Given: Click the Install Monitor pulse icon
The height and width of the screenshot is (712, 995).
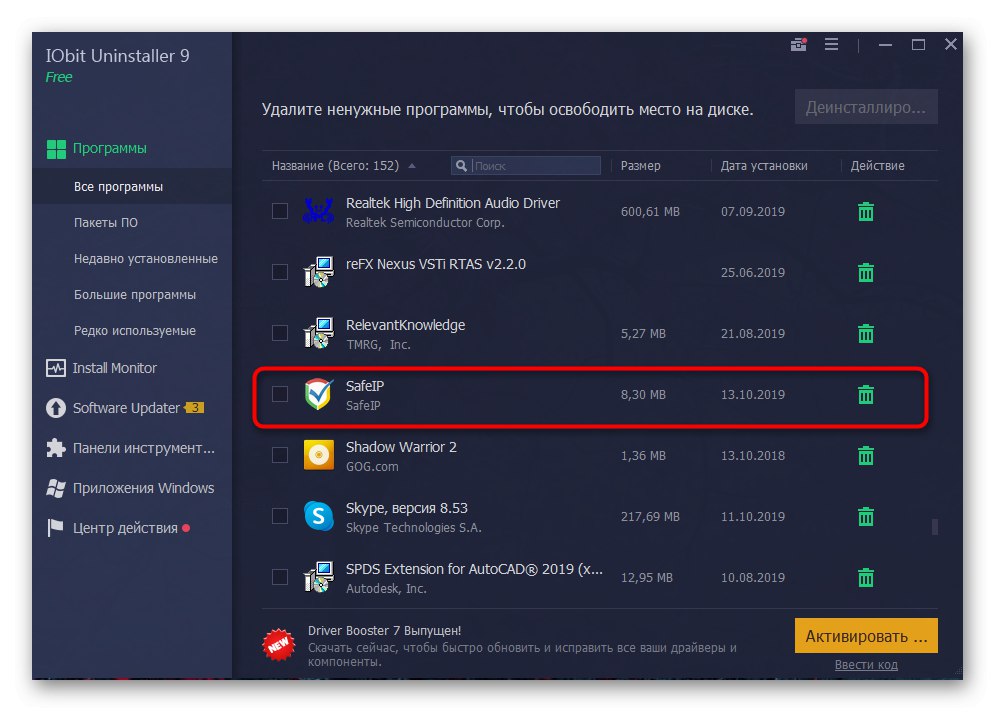Looking at the screenshot, I should coord(56,368).
